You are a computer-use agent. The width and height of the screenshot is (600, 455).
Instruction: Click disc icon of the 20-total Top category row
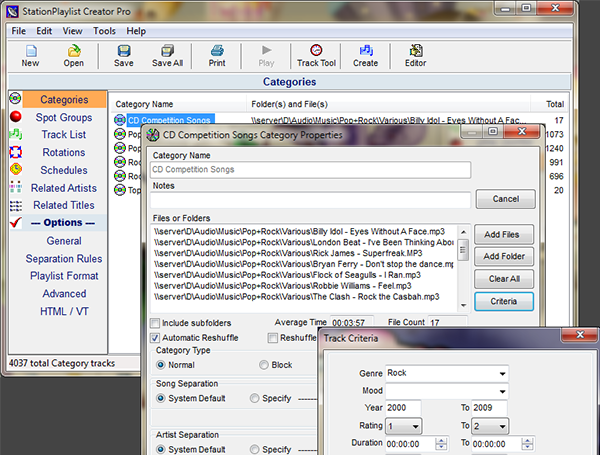(120, 190)
